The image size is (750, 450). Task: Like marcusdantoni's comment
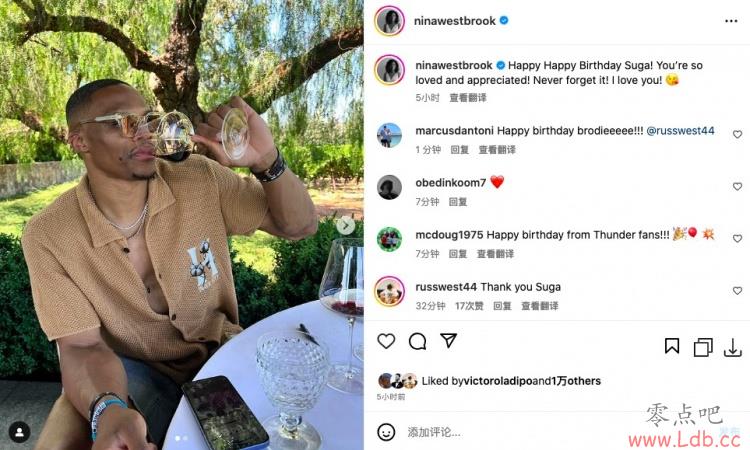click(737, 134)
